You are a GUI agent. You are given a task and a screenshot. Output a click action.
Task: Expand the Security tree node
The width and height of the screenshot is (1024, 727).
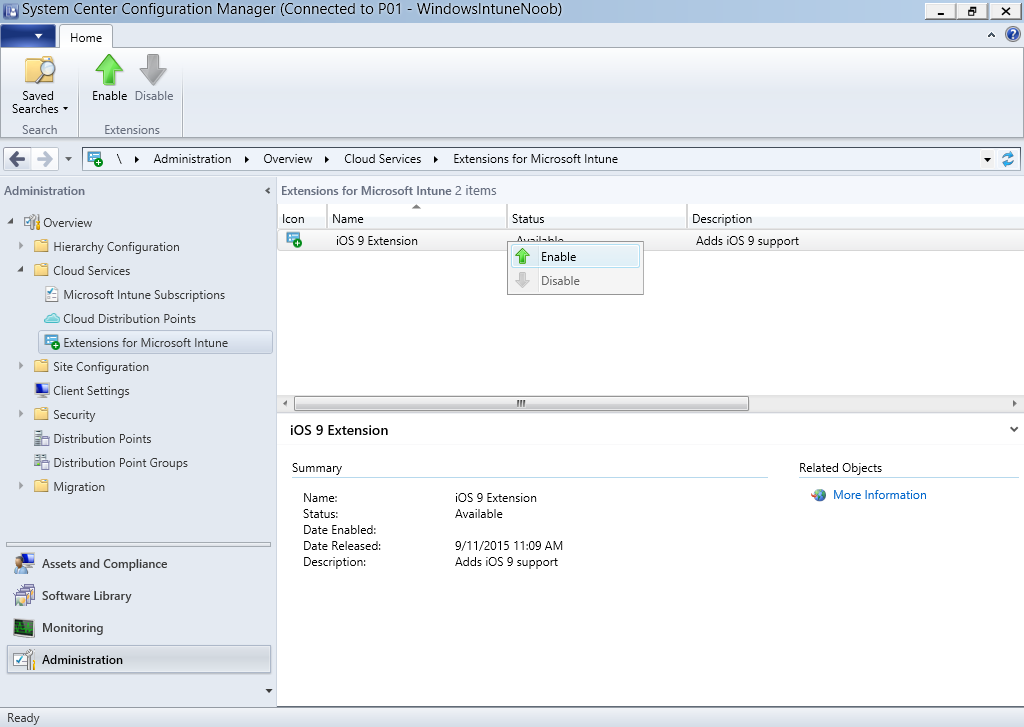21,414
